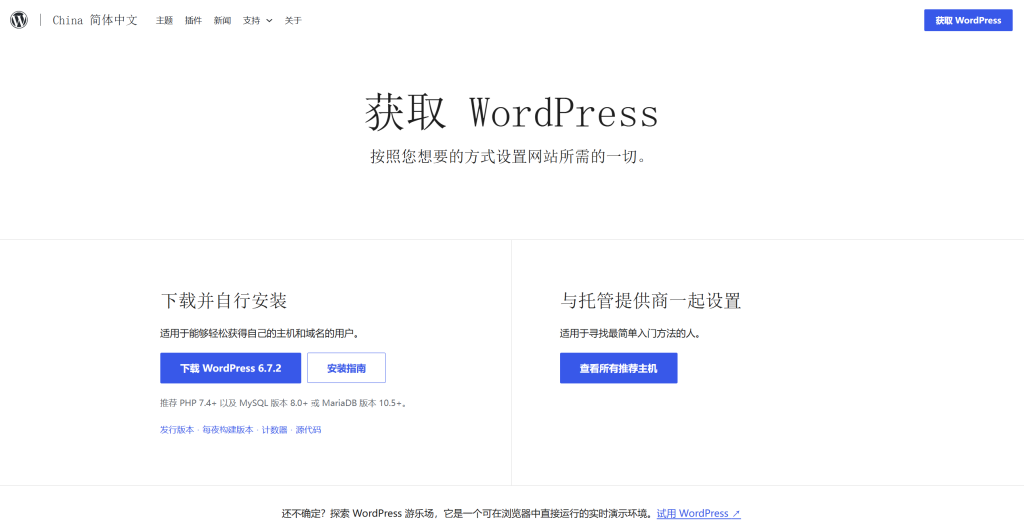The image size is (1024, 522).
Task: Open the 每夜构建版本 link
Action: [228, 429]
